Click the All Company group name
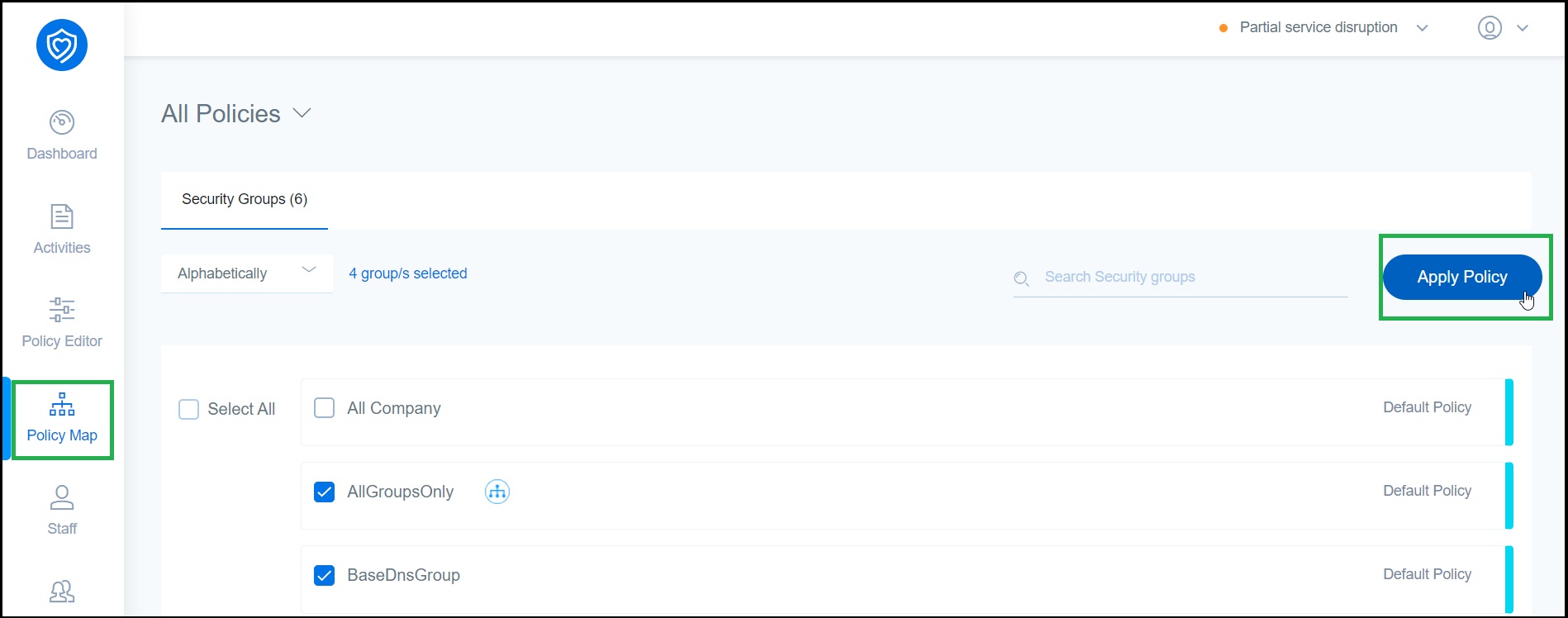This screenshot has height=618, width=1568. click(x=394, y=408)
